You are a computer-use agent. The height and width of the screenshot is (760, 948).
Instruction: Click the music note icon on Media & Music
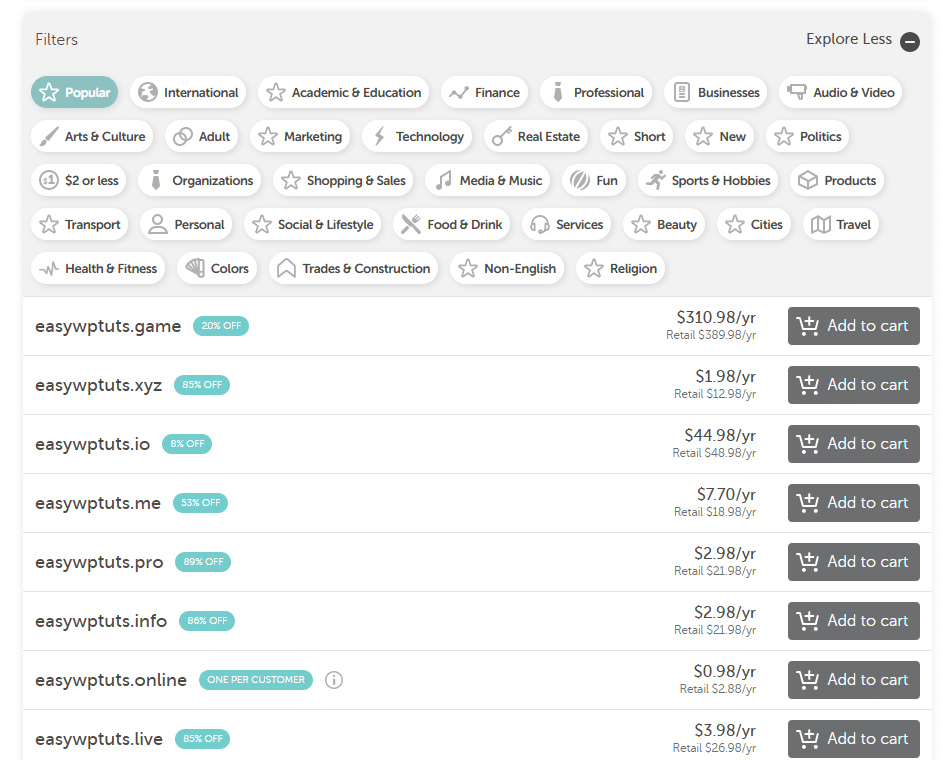click(x=444, y=180)
